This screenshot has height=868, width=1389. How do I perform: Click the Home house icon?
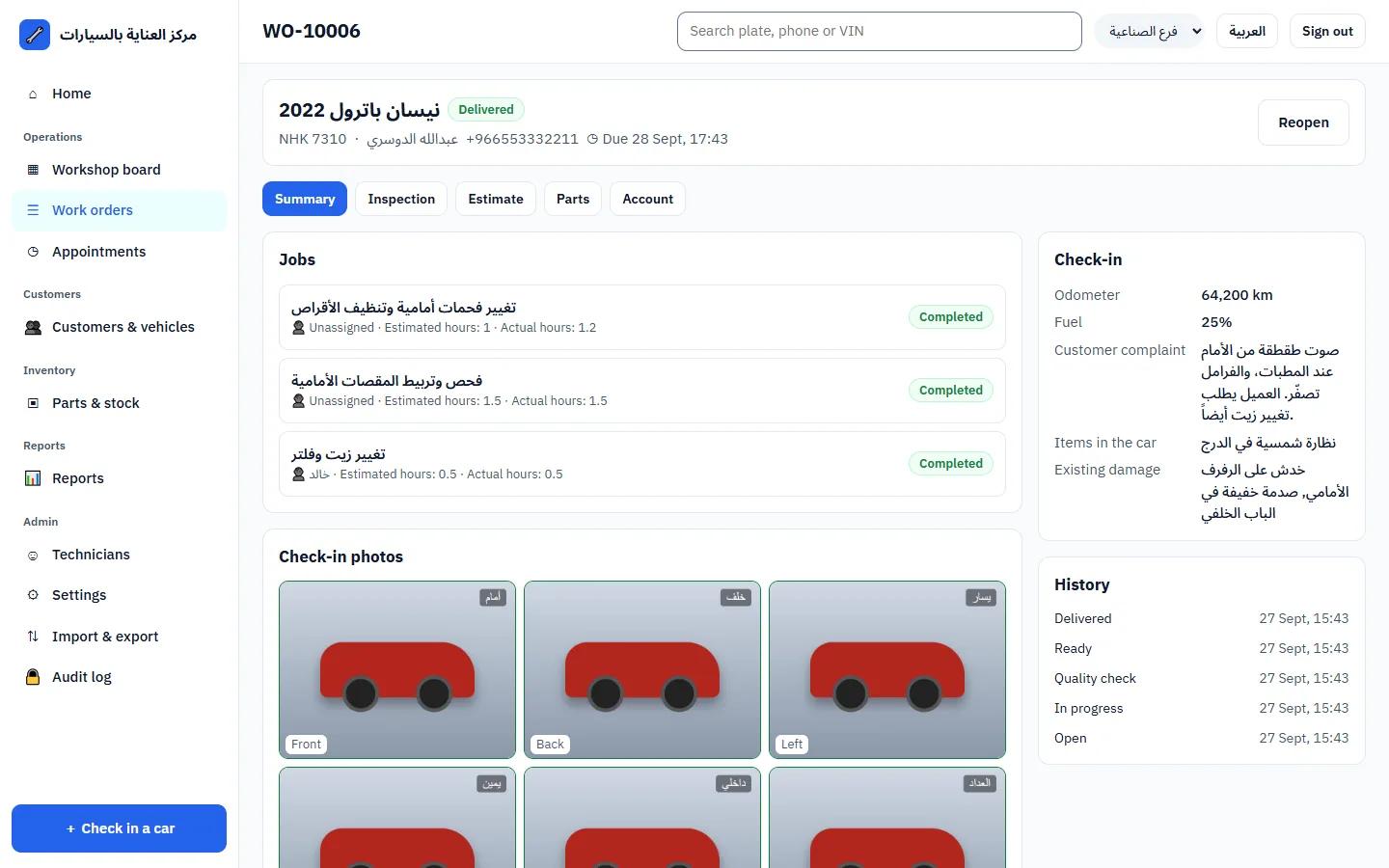click(33, 95)
